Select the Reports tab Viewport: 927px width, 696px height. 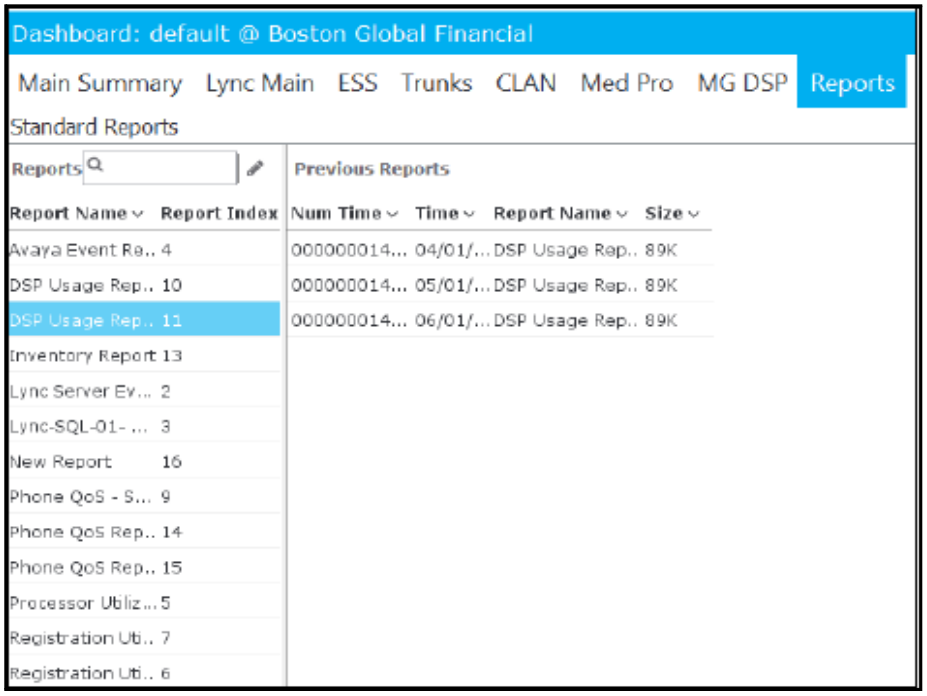pyautogui.click(x=852, y=82)
